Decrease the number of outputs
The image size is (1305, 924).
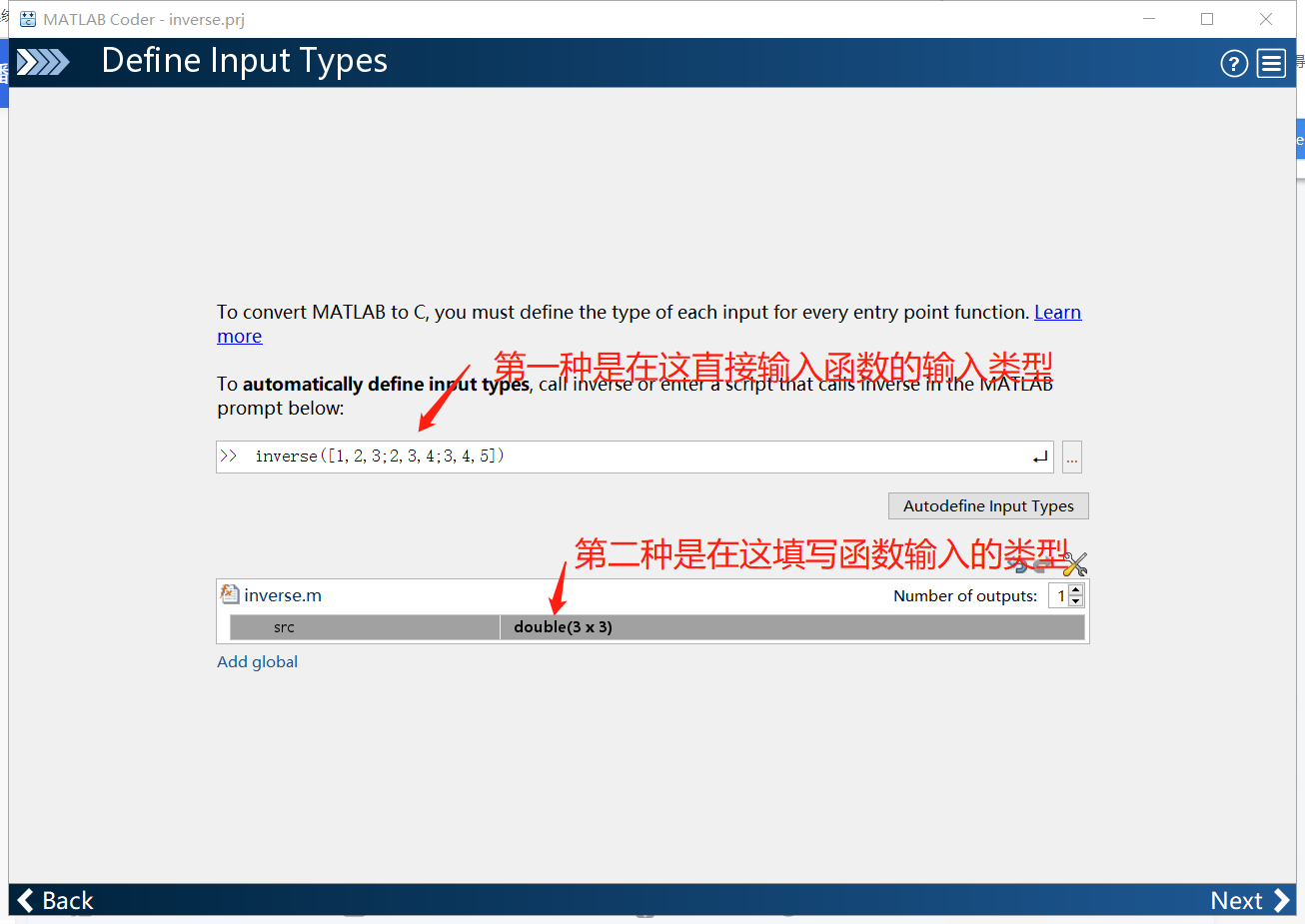[1076, 601]
